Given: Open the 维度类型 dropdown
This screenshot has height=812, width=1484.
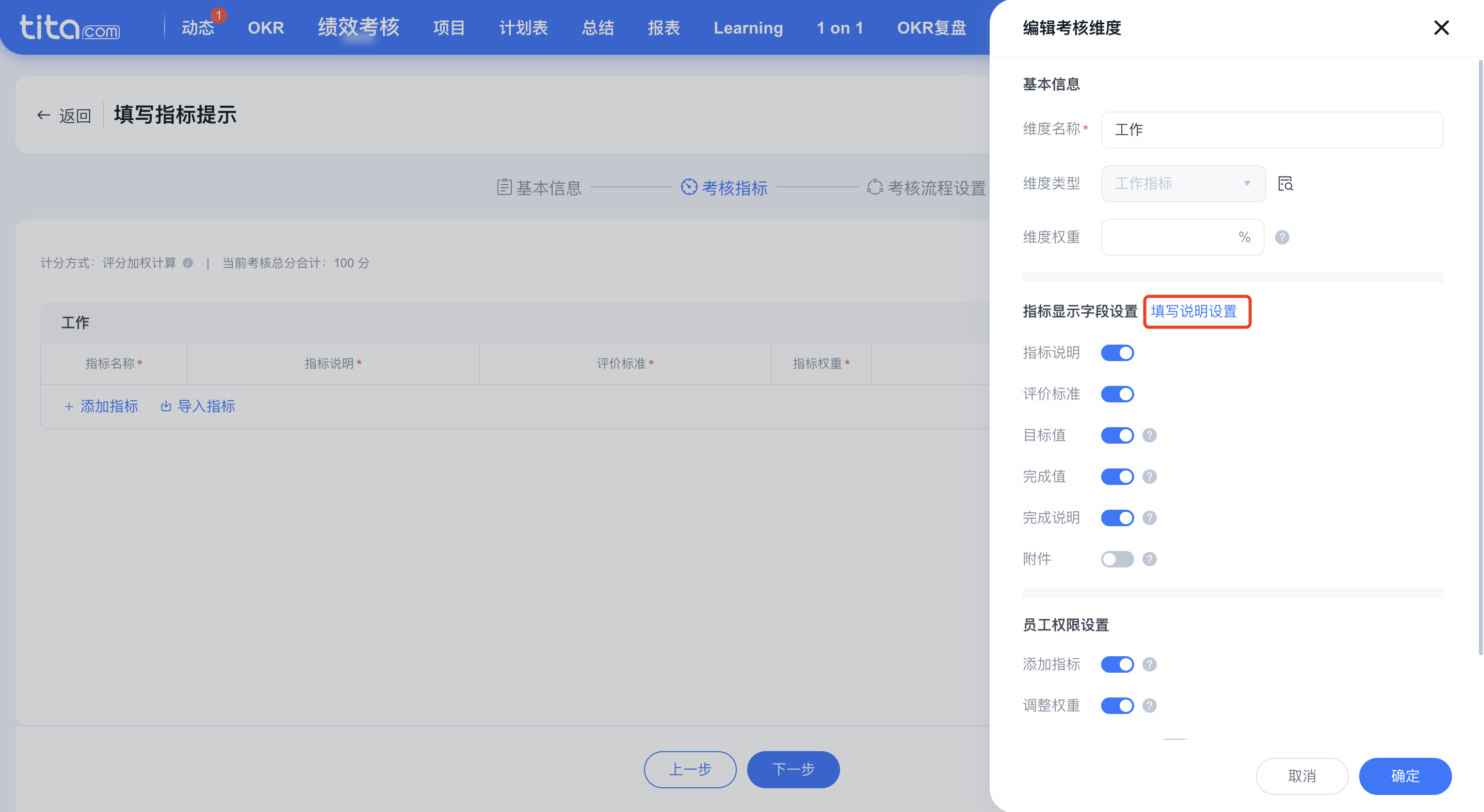Looking at the screenshot, I should coord(1183,184).
